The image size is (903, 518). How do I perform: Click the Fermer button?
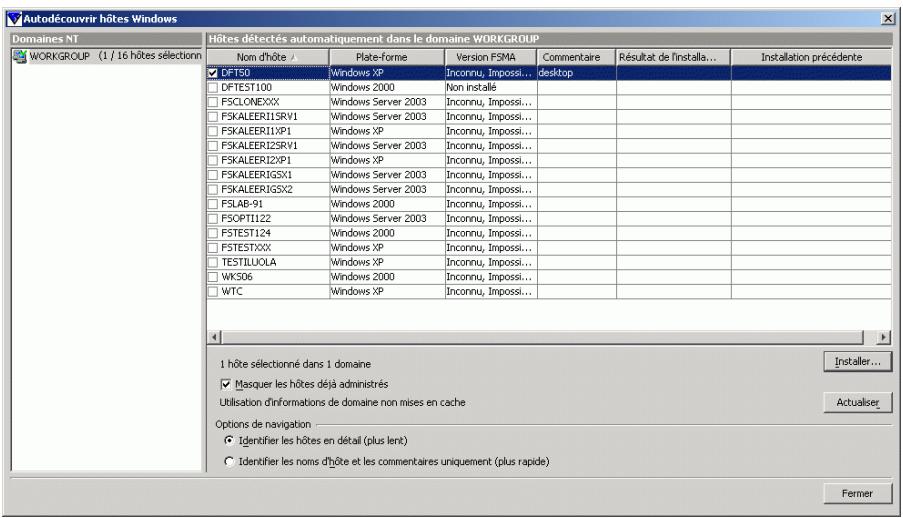point(858,493)
